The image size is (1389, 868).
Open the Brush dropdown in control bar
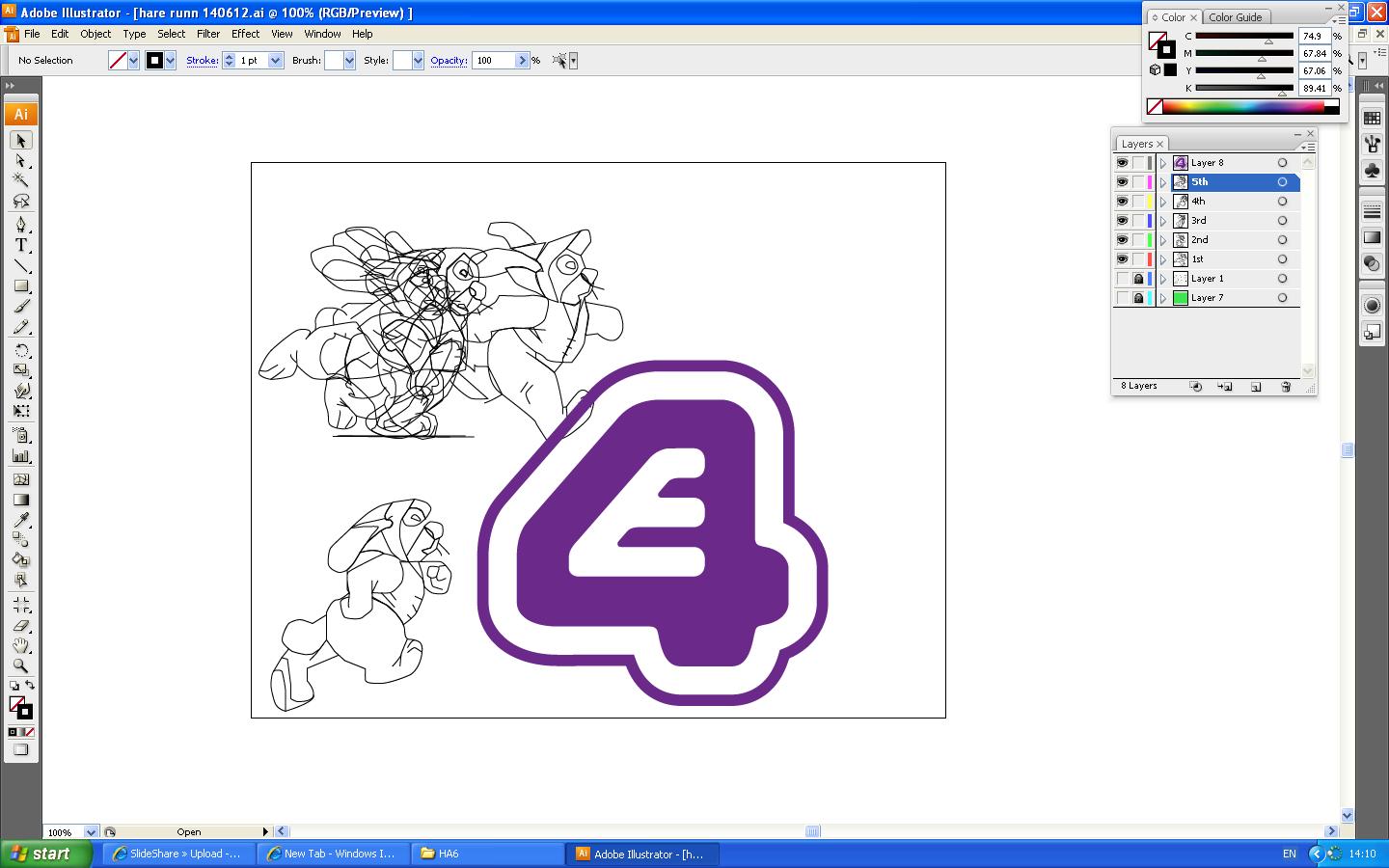tap(349, 61)
